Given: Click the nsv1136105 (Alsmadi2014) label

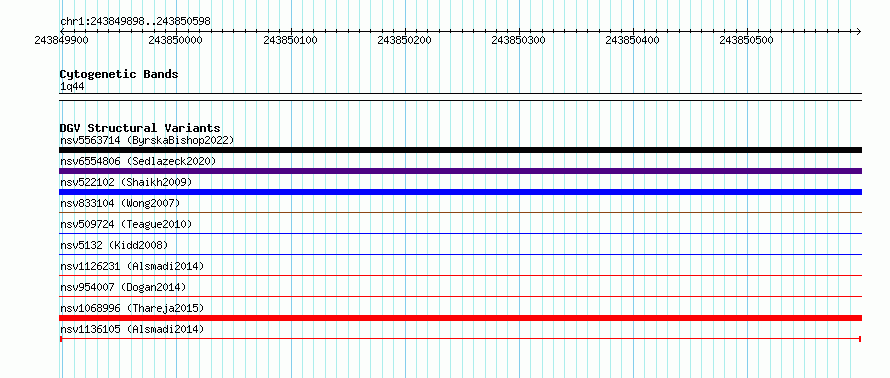Looking at the screenshot, I should click(x=132, y=329).
